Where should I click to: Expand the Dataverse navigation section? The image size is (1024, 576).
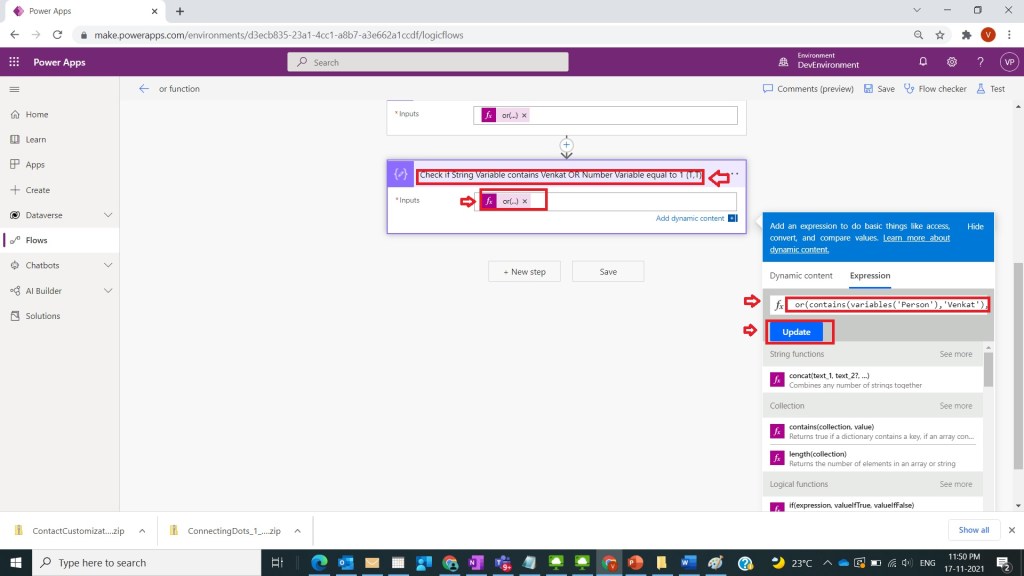tap(108, 215)
